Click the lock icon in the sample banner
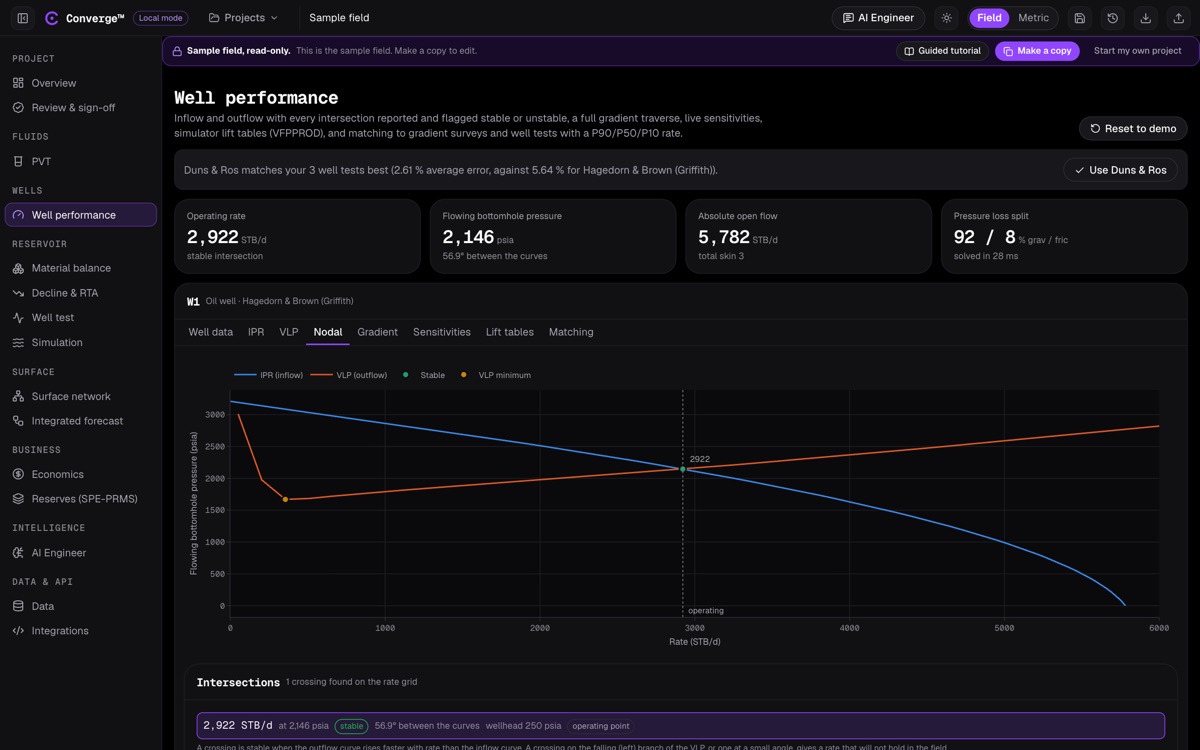 point(177,51)
